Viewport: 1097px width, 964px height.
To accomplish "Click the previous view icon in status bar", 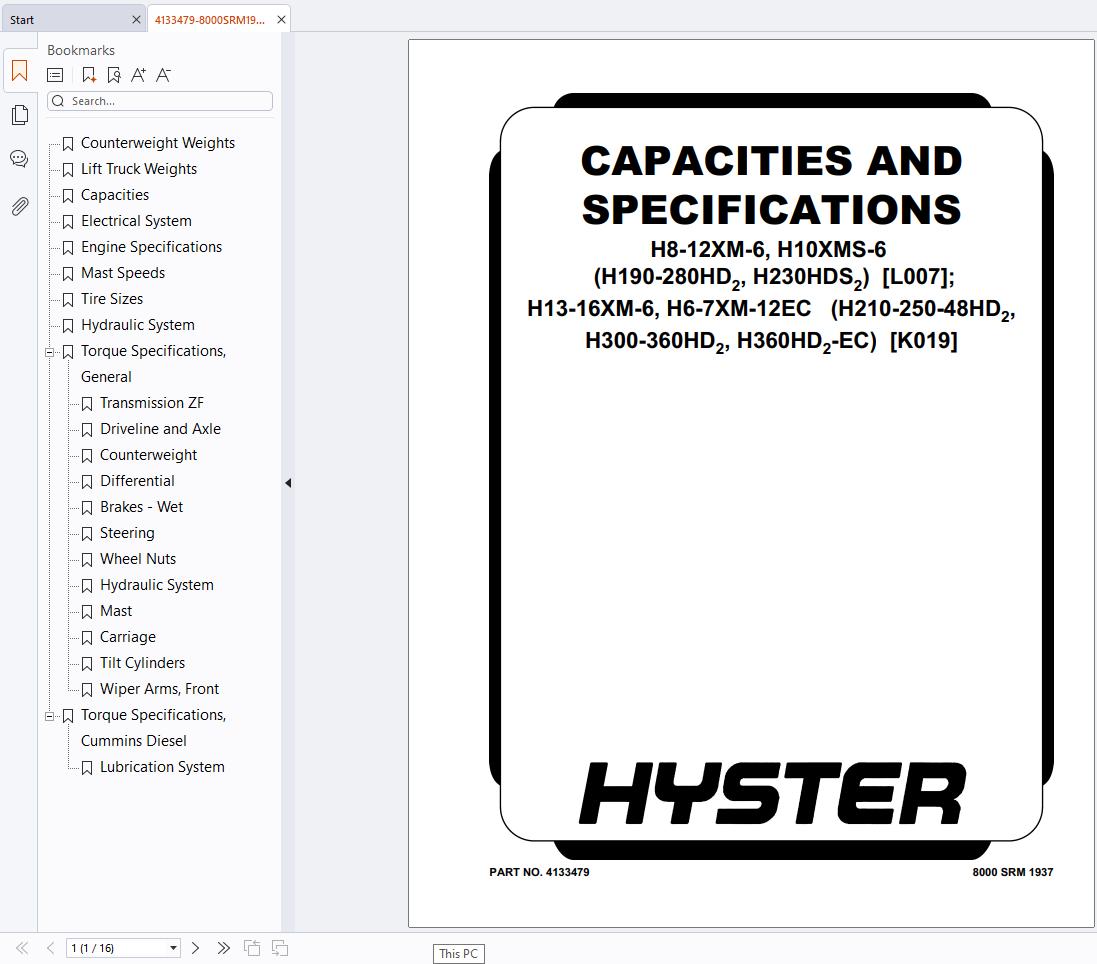I will pyautogui.click(x=252, y=948).
